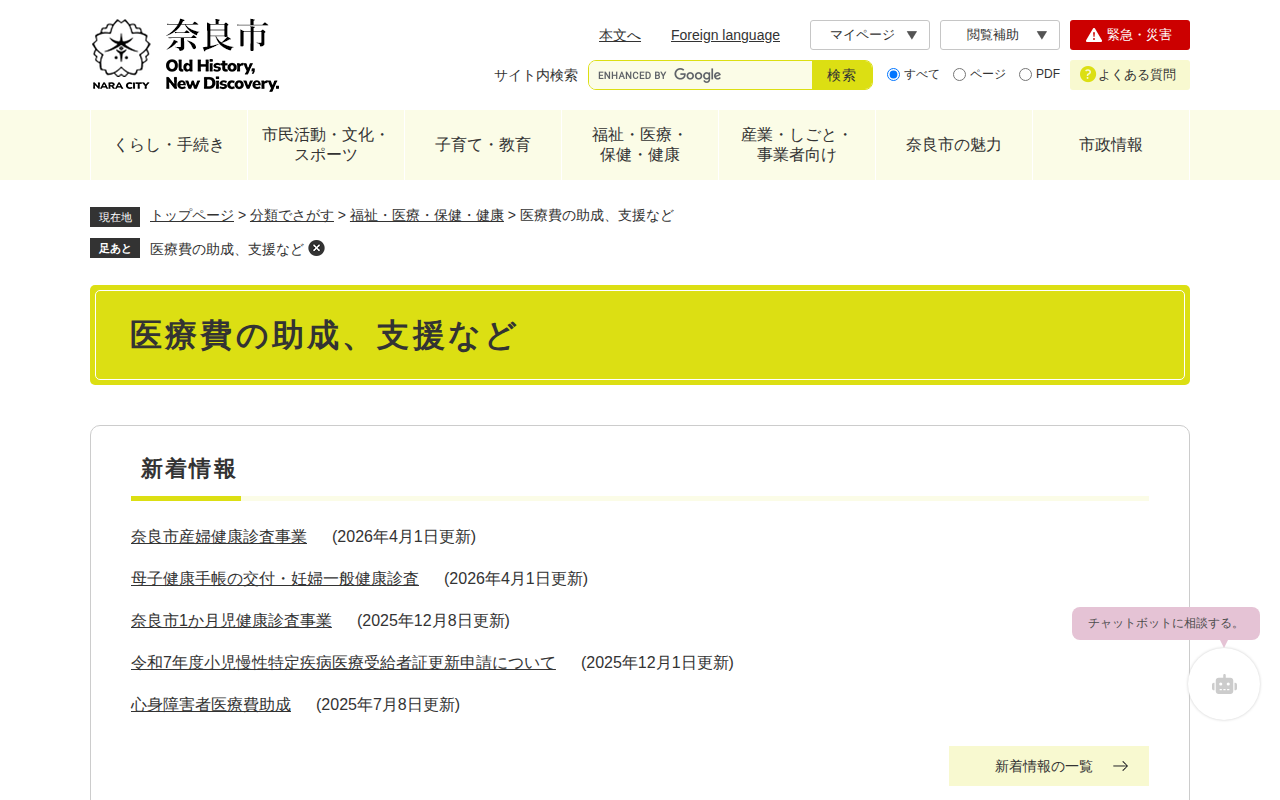1280x800 pixels.
Task: Open the 福祉・医療・保健・健康 menu
Action: click(x=640, y=145)
